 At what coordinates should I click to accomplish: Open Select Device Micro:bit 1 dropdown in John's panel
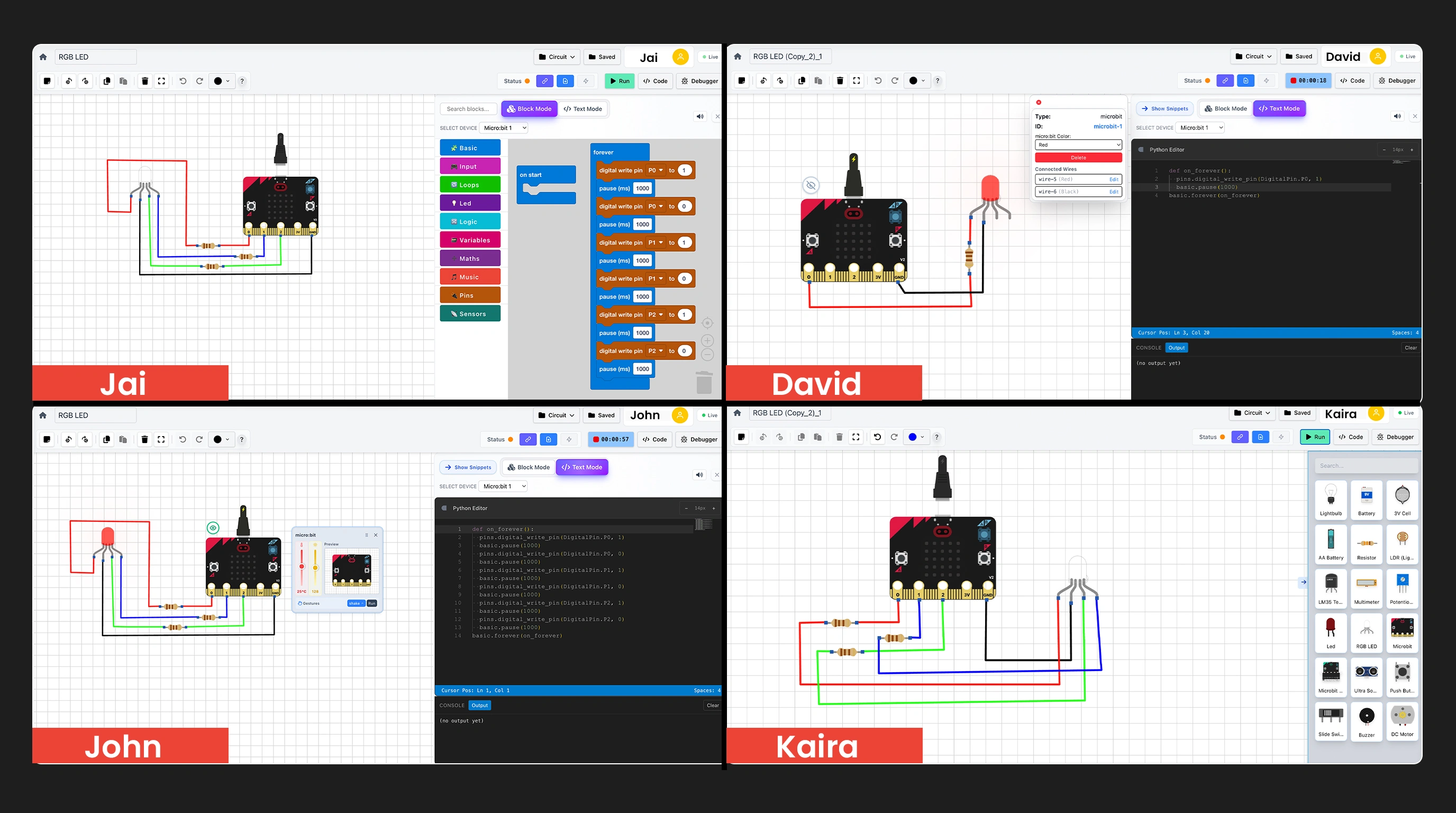click(503, 486)
